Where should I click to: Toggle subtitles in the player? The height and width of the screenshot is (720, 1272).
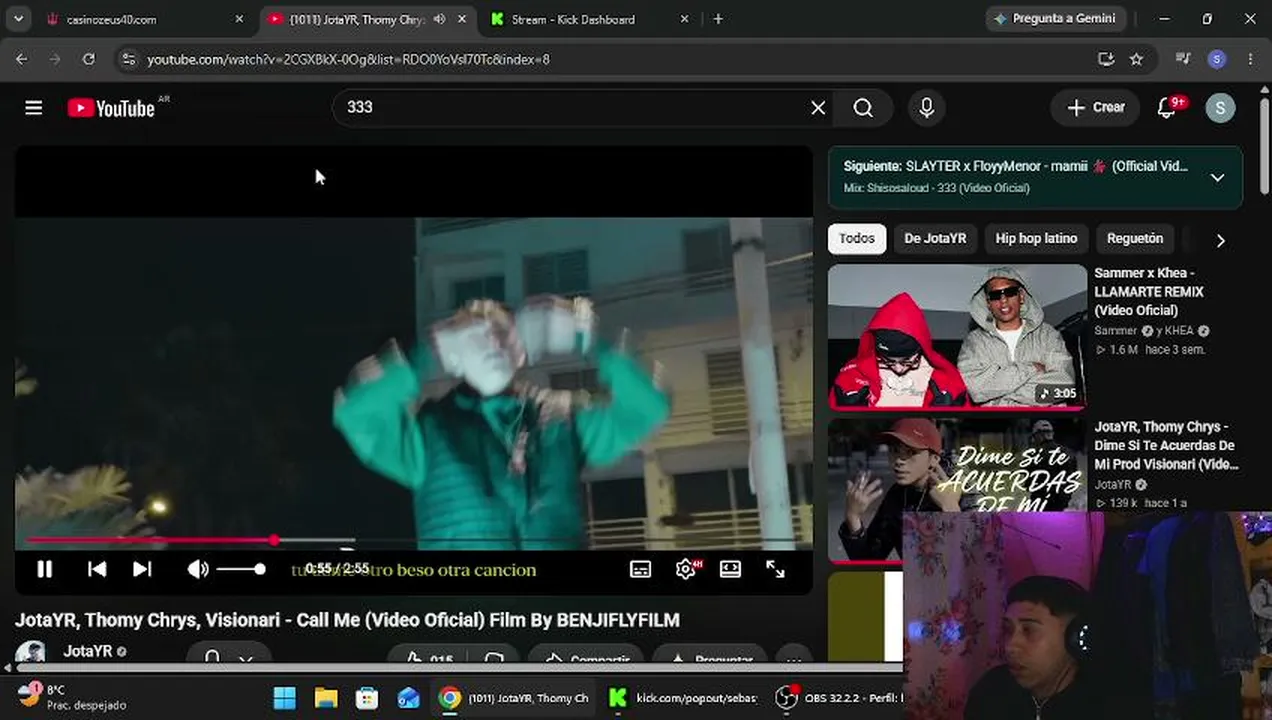pyautogui.click(x=640, y=569)
